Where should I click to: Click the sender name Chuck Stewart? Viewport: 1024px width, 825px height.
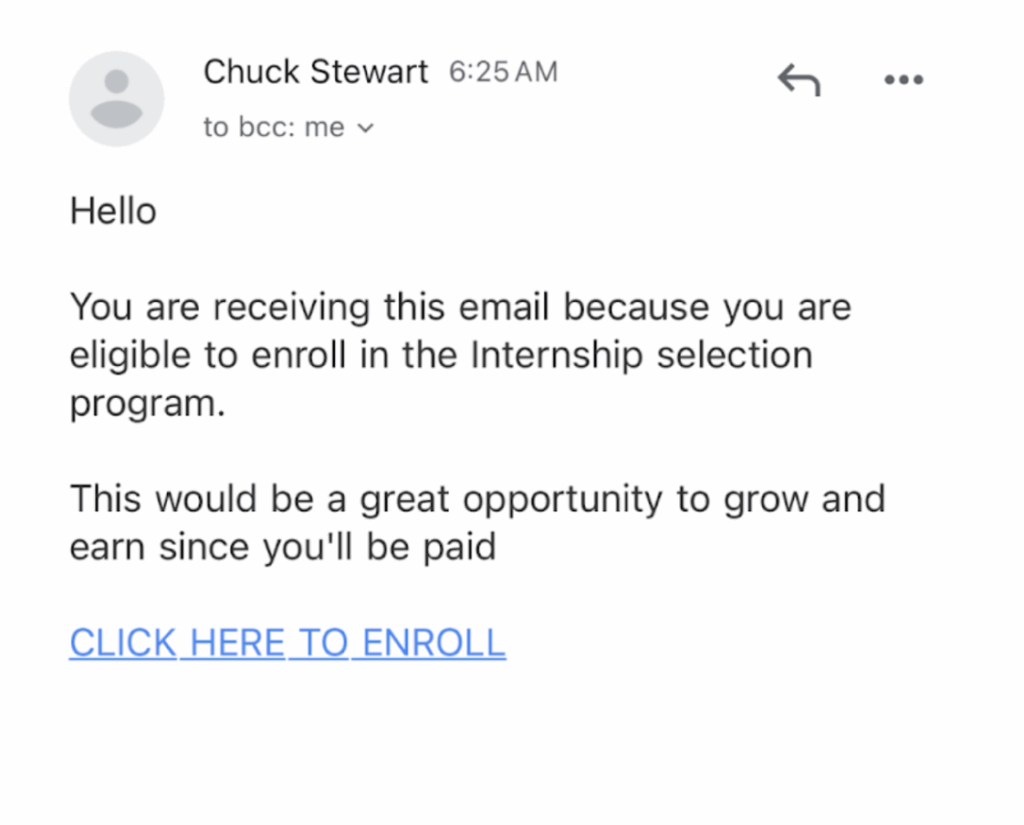[315, 72]
